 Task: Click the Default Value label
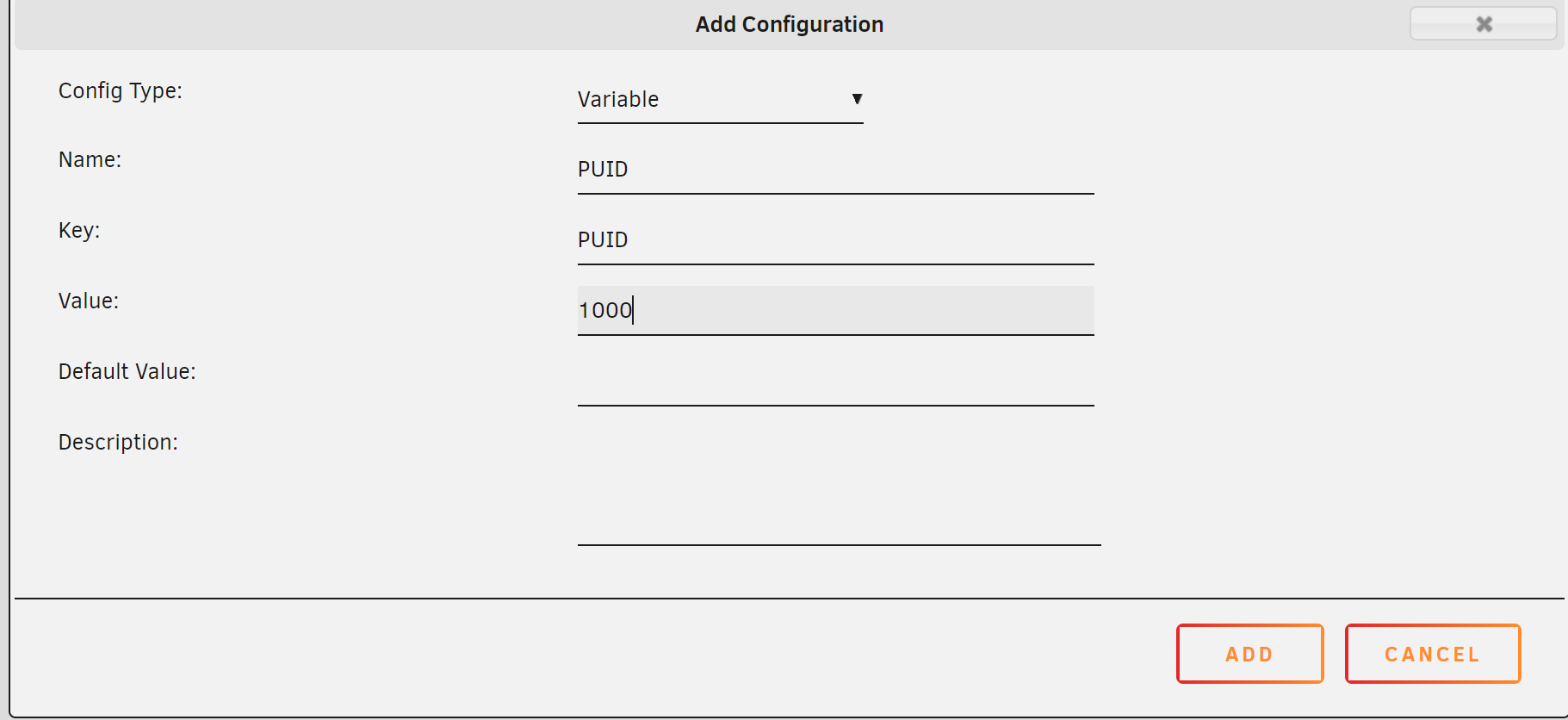tap(127, 372)
